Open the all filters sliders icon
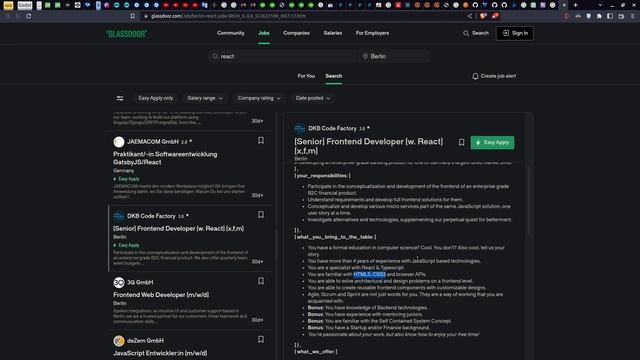 [x=120, y=98]
